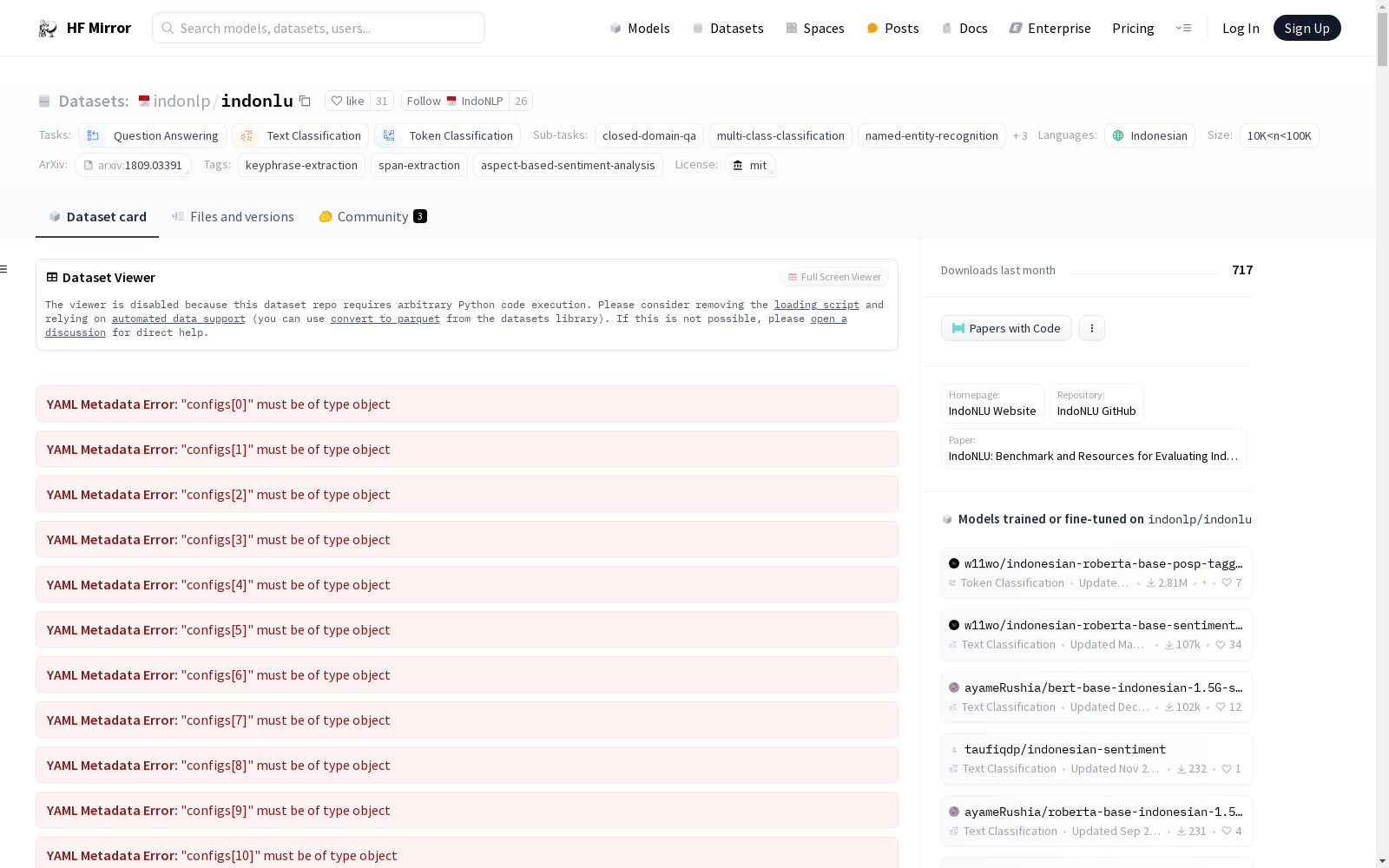
Task: Click the database icon before the Datasets: breadcrumb
Action: [44, 102]
